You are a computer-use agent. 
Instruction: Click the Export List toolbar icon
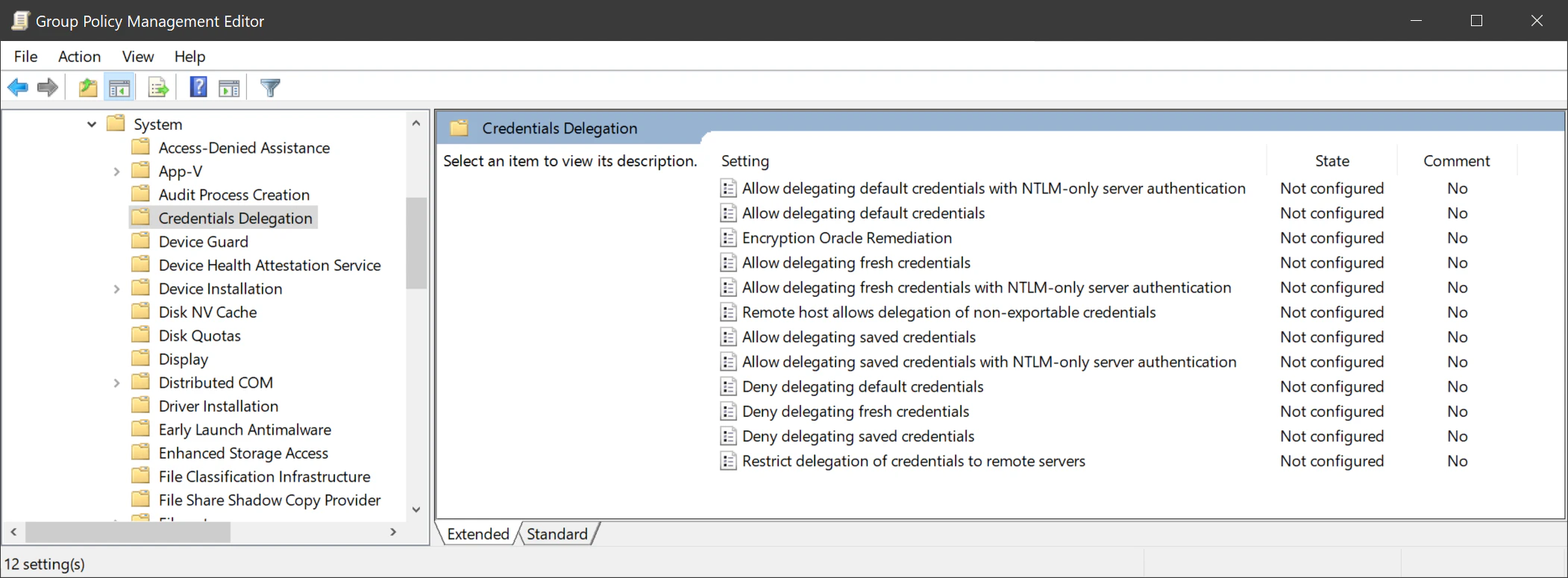click(158, 88)
